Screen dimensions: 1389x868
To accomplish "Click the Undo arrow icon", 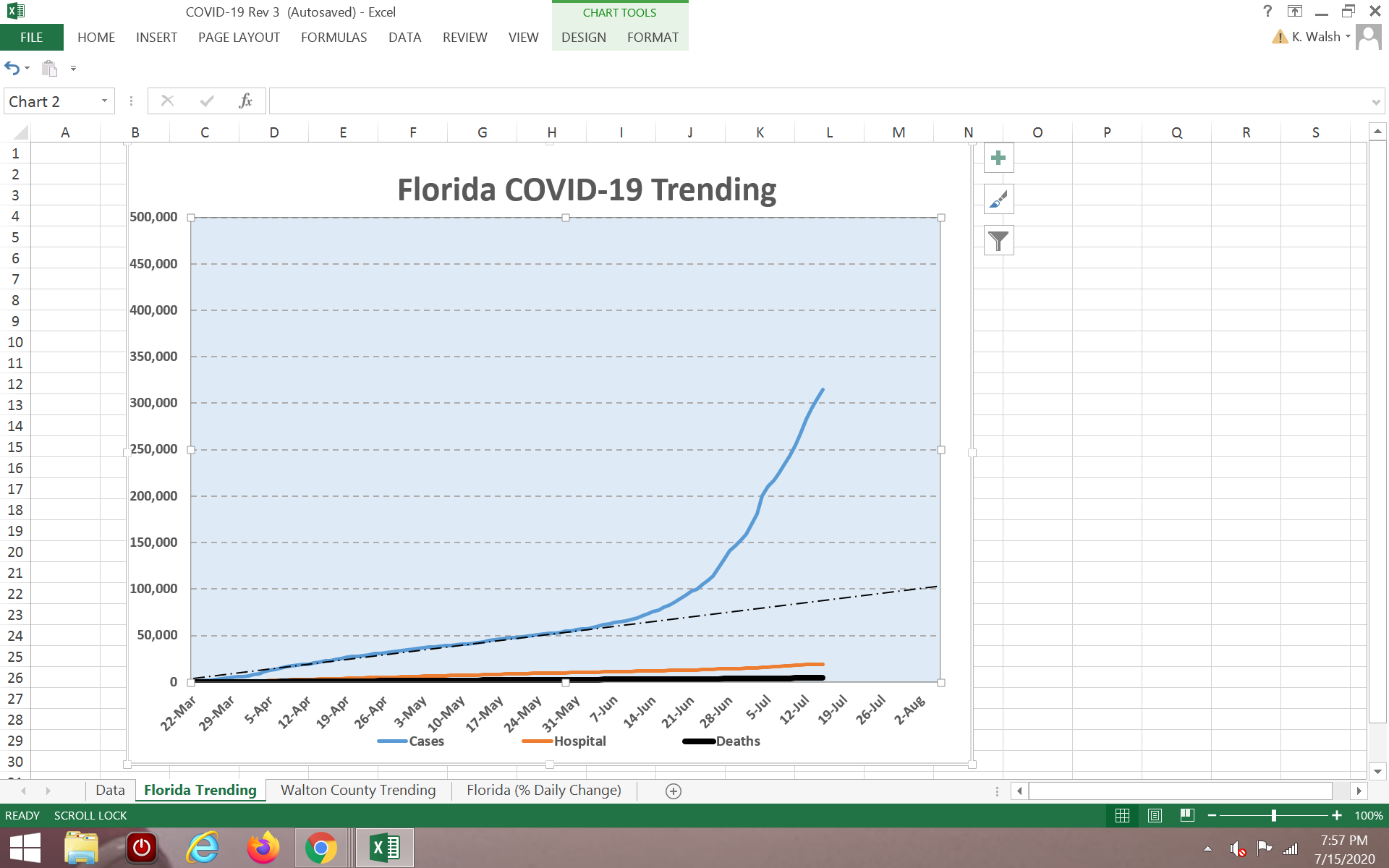I will tap(12, 68).
